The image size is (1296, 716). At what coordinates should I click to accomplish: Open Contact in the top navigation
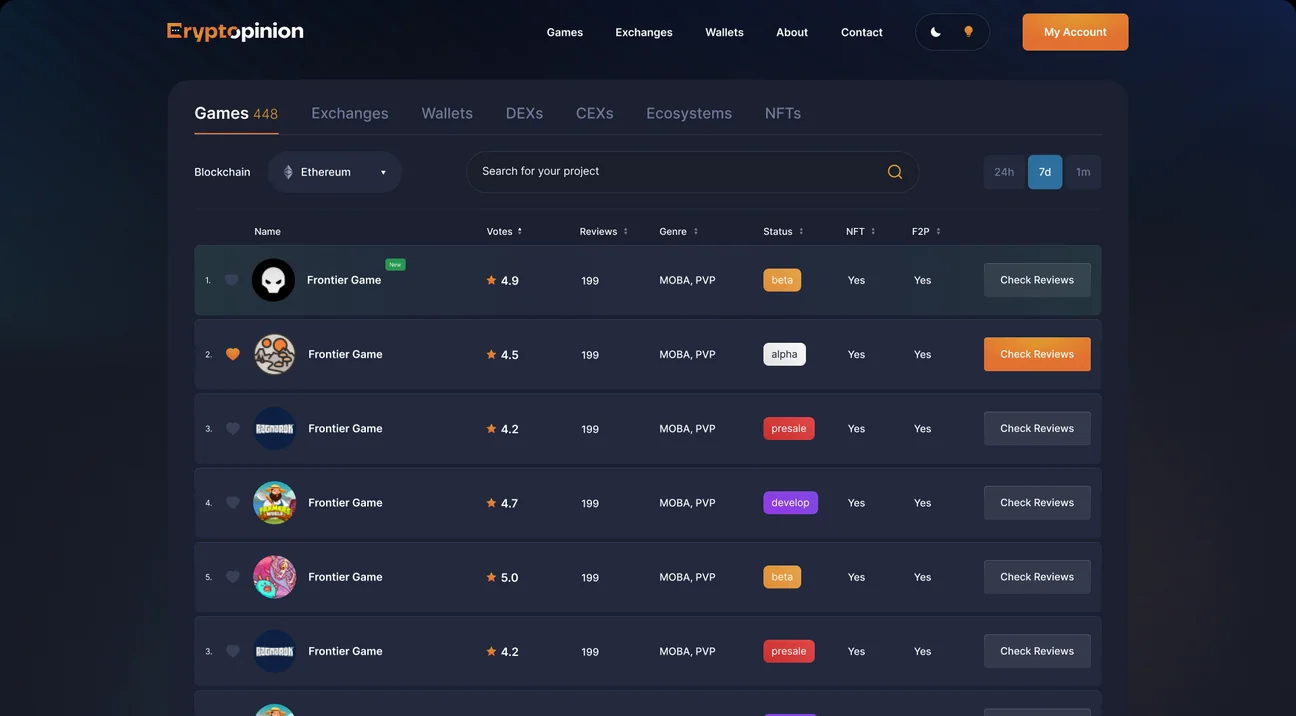862,32
